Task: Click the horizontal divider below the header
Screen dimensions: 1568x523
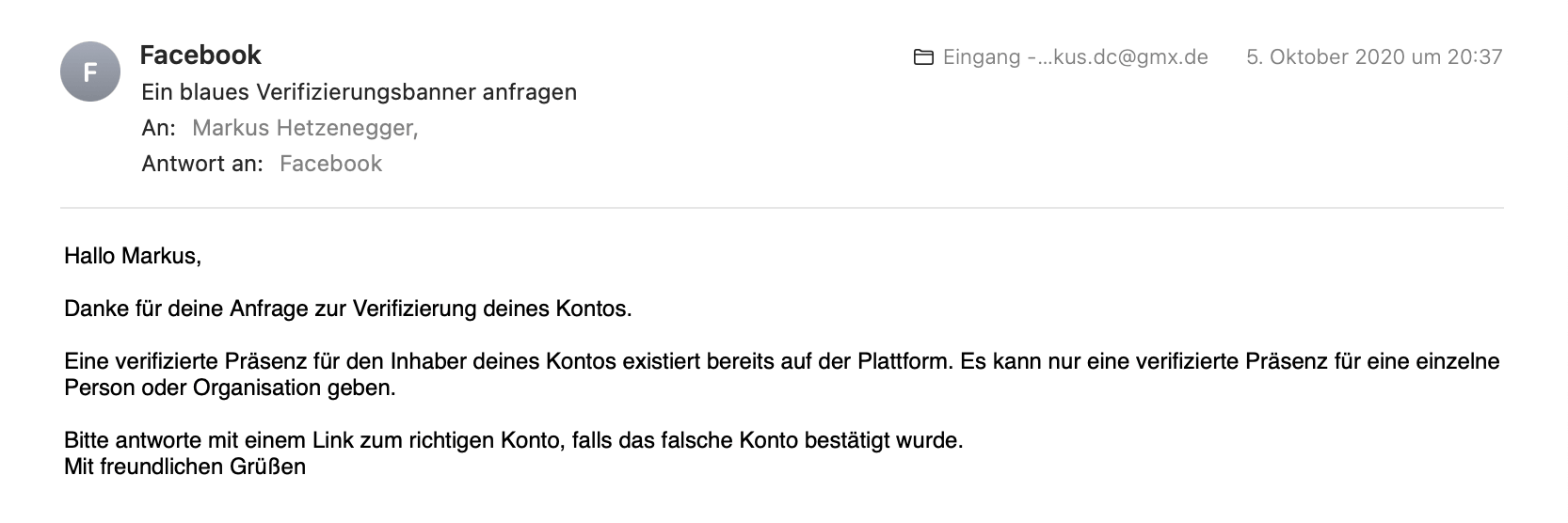Action: pos(781,207)
